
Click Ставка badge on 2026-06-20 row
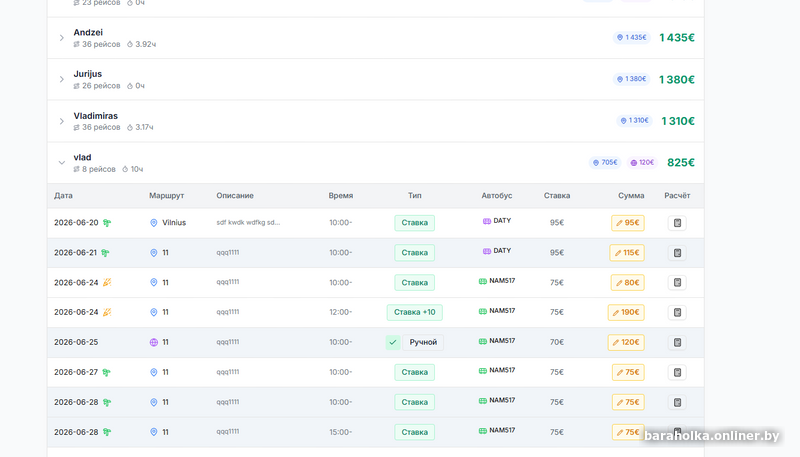[x=414, y=223]
